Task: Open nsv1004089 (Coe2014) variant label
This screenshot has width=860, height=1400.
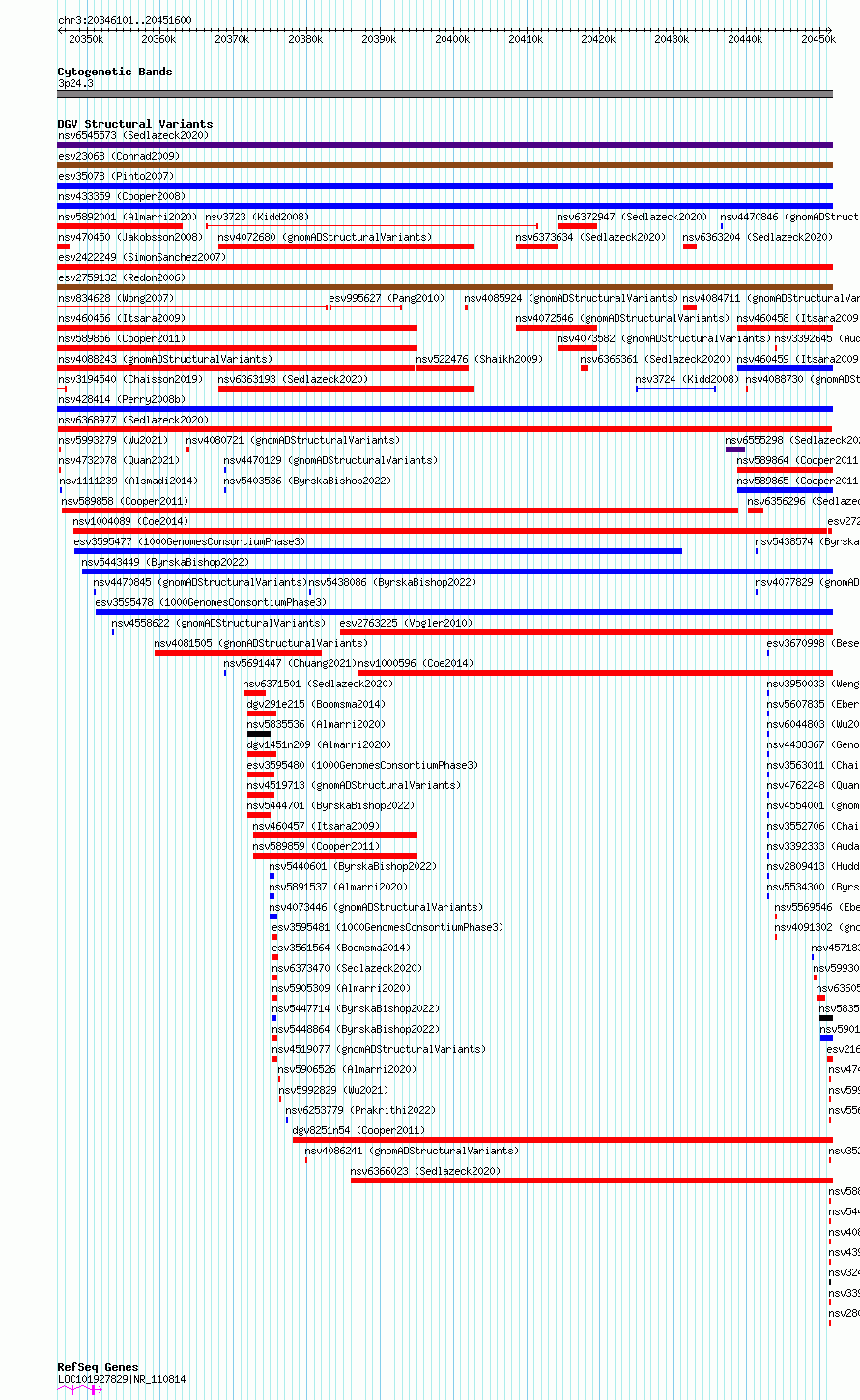Action: (130, 521)
